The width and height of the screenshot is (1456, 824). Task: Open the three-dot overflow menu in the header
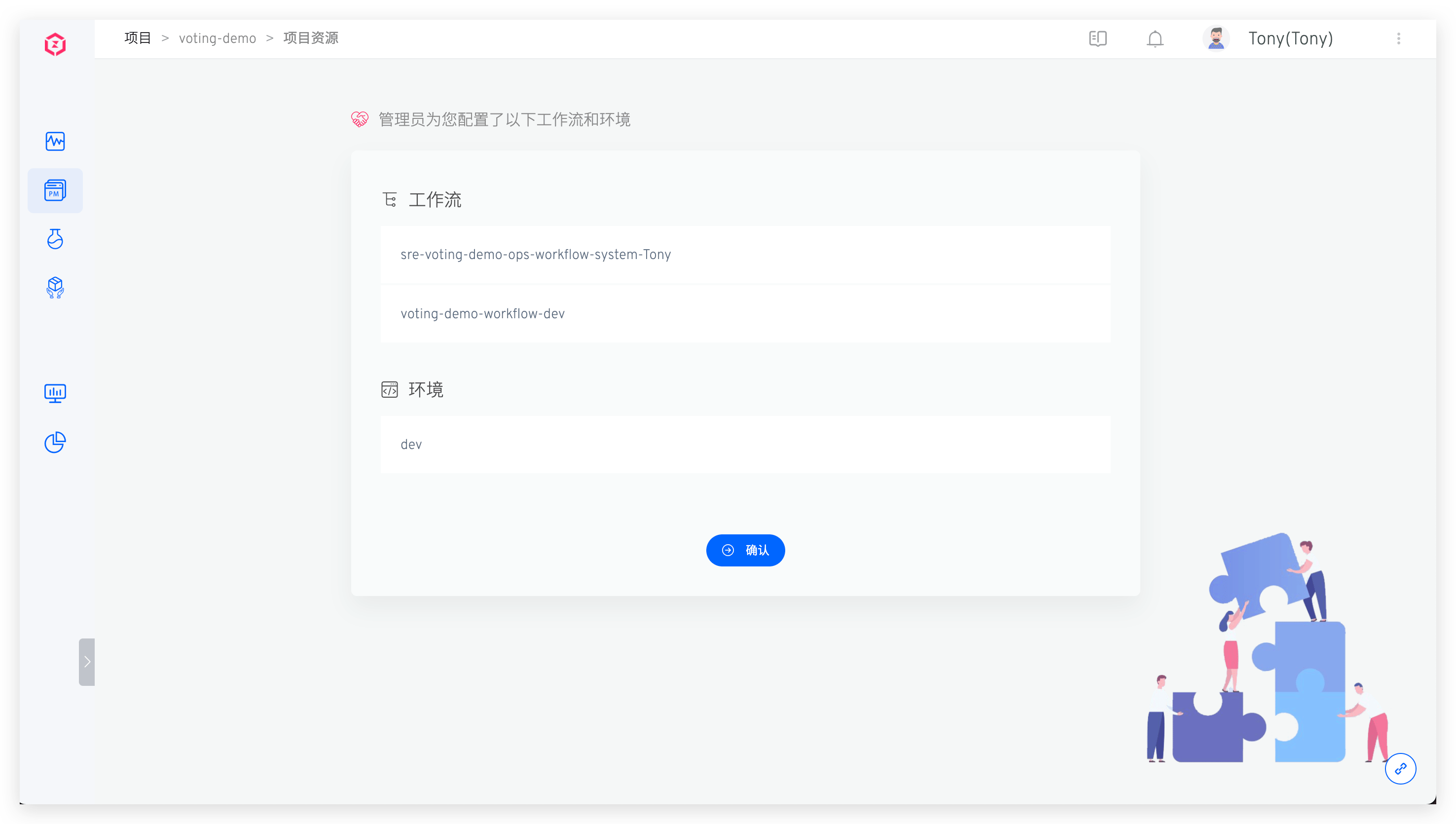tap(1399, 38)
